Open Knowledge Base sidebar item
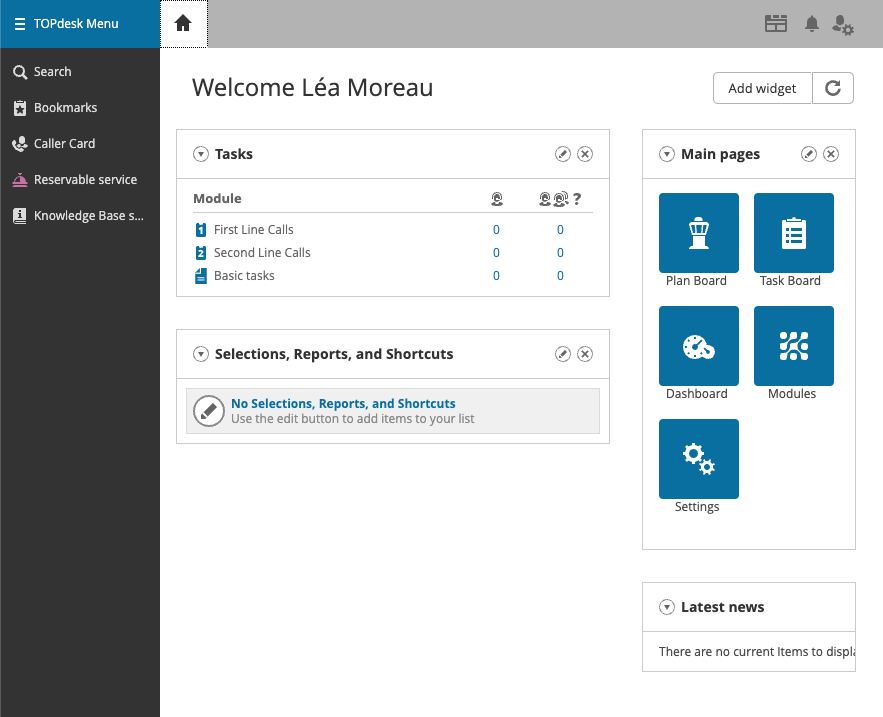The image size is (883, 717). pos(80,216)
